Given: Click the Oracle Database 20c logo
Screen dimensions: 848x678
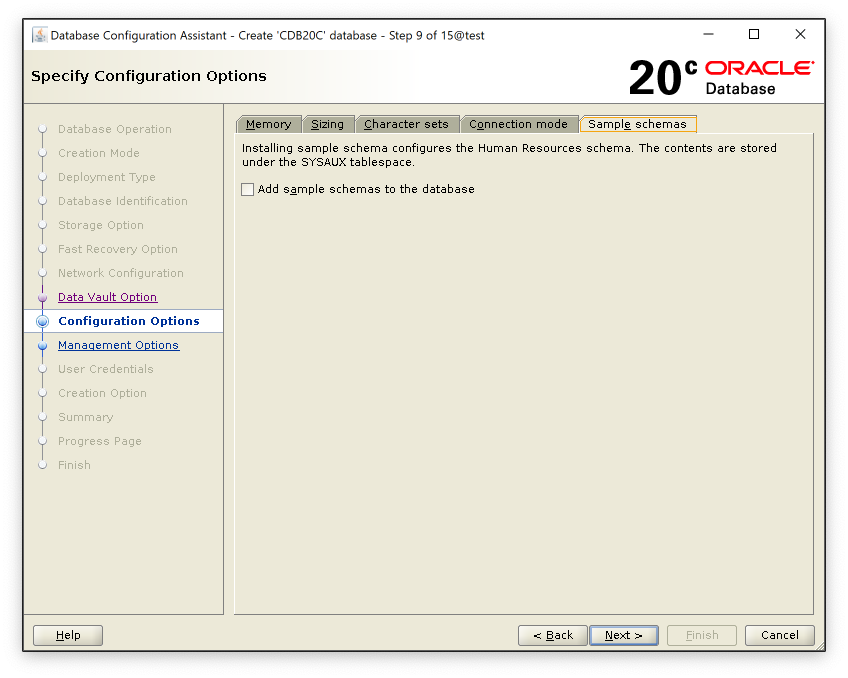Looking at the screenshot, I should (x=721, y=77).
